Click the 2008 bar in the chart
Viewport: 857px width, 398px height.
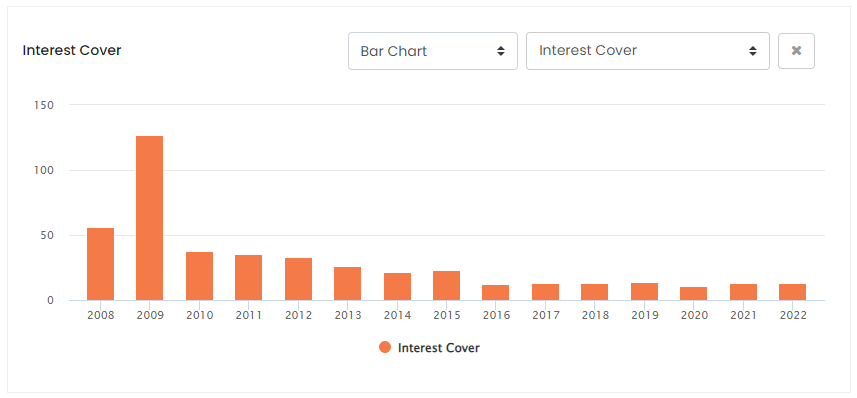coord(101,264)
